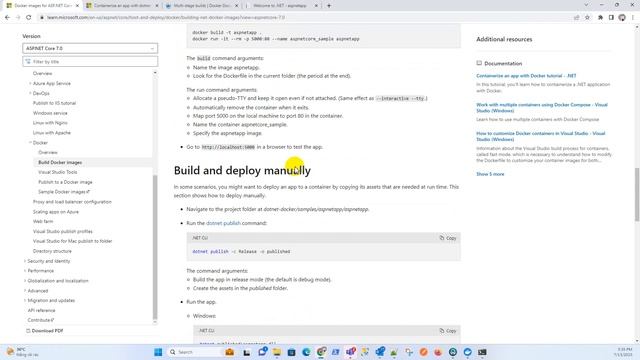640x360 pixels.
Task: Select Publish to IIS tutorial
Action: click(x=54, y=103)
